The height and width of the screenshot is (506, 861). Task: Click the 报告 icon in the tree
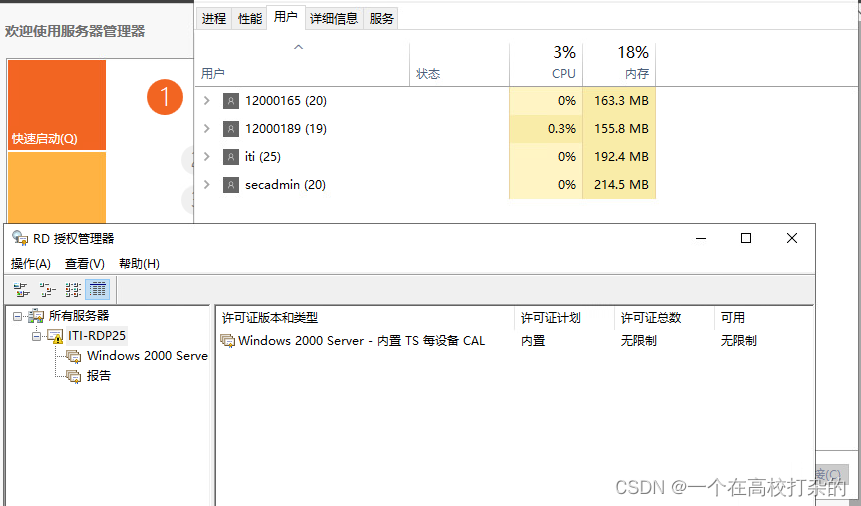pyautogui.click(x=74, y=376)
